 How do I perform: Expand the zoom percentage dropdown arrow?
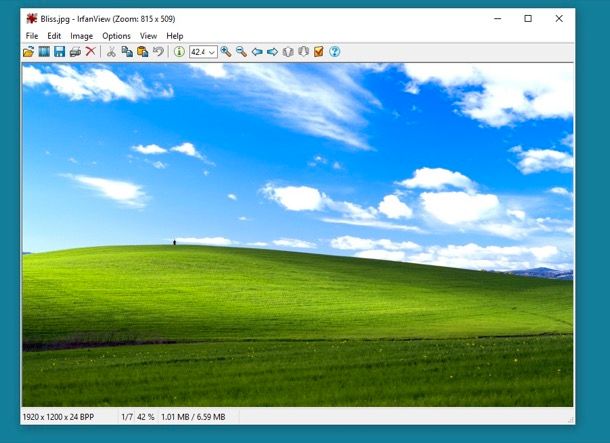[x=212, y=52]
